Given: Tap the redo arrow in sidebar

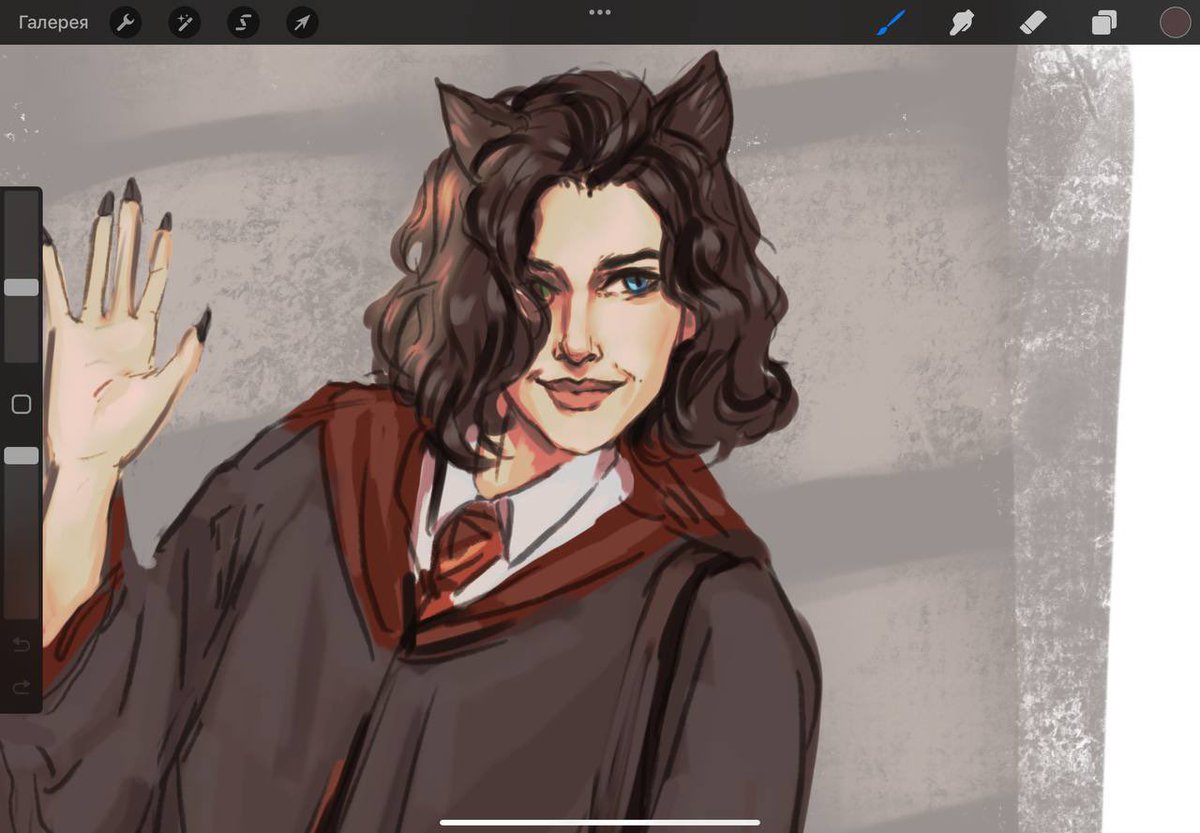Looking at the screenshot, I should click(x=21, y=687).
